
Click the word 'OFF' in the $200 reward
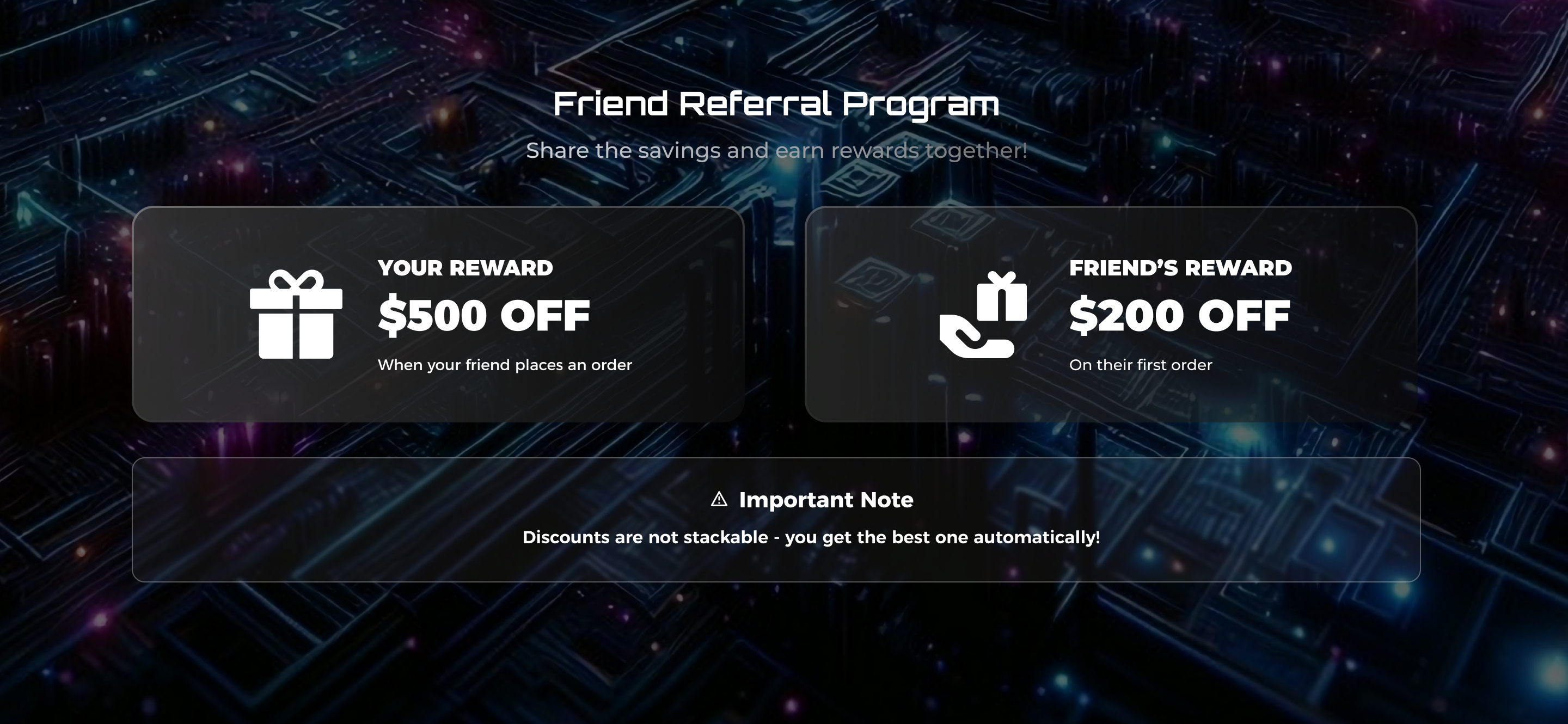(x=1244, y=316)
